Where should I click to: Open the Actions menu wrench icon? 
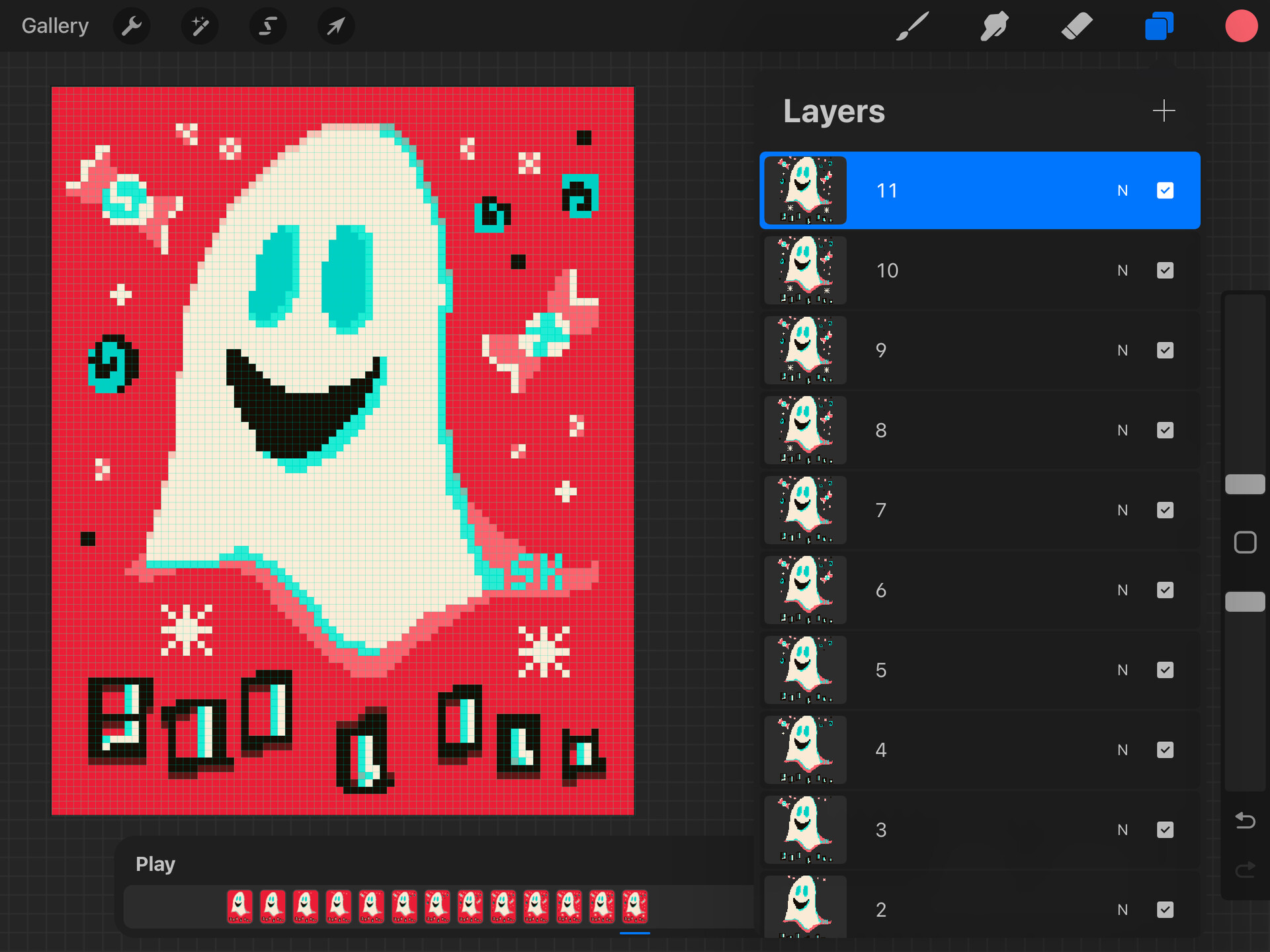[x=132, y=26]
